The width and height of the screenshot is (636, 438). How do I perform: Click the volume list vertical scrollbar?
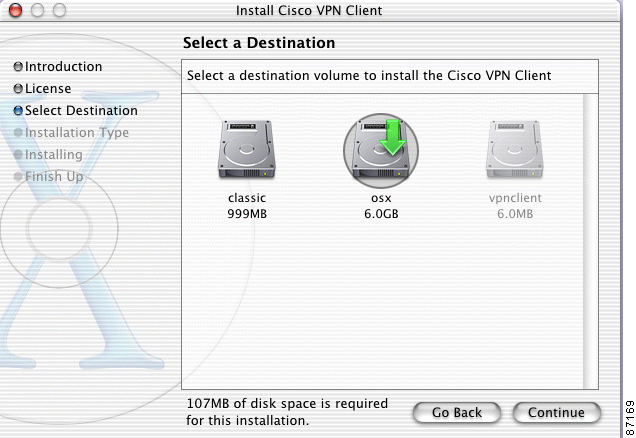pos(591,240)
